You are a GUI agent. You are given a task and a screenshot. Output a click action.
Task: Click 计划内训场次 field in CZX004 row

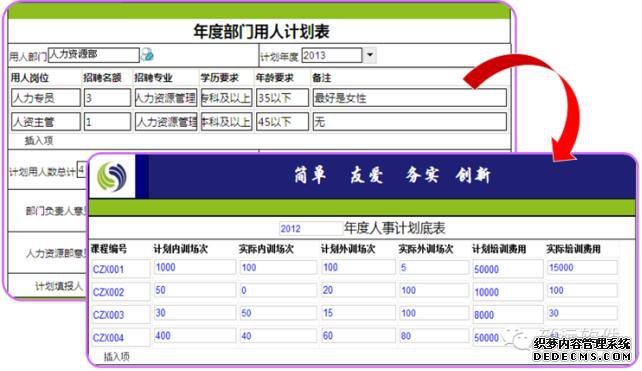click(x=194, y=336)
